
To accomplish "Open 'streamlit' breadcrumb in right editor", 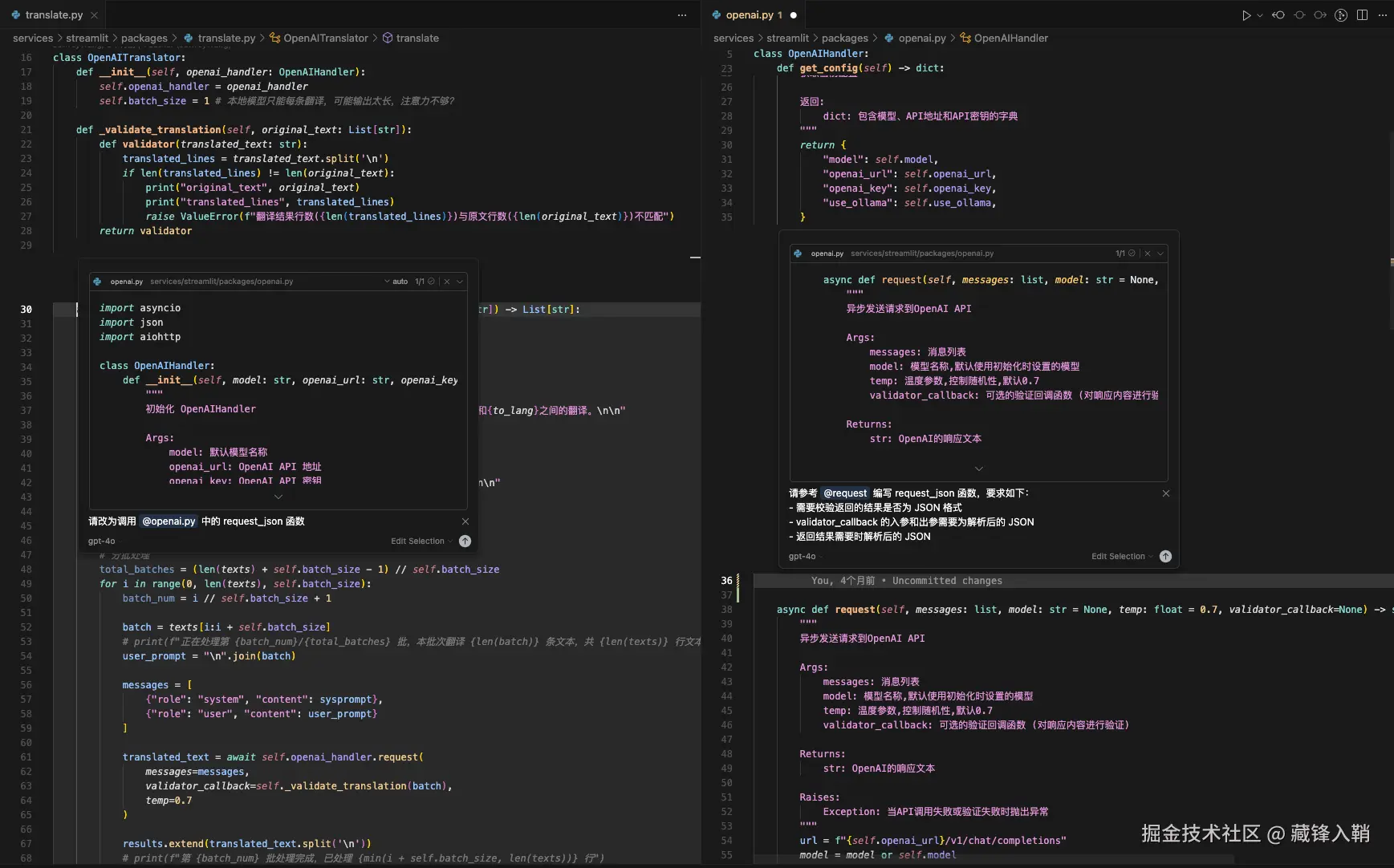I will click(787, 39).
